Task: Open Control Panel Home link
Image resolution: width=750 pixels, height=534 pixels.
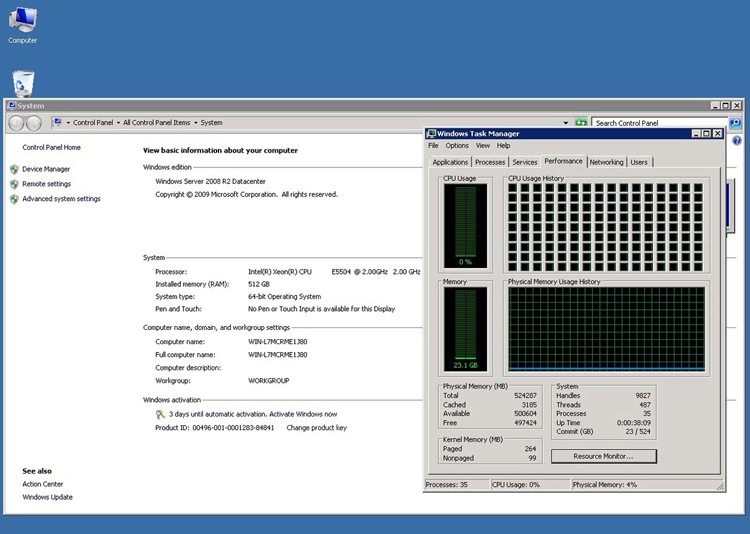Action: pyautogui.click(x=51, y=147)
